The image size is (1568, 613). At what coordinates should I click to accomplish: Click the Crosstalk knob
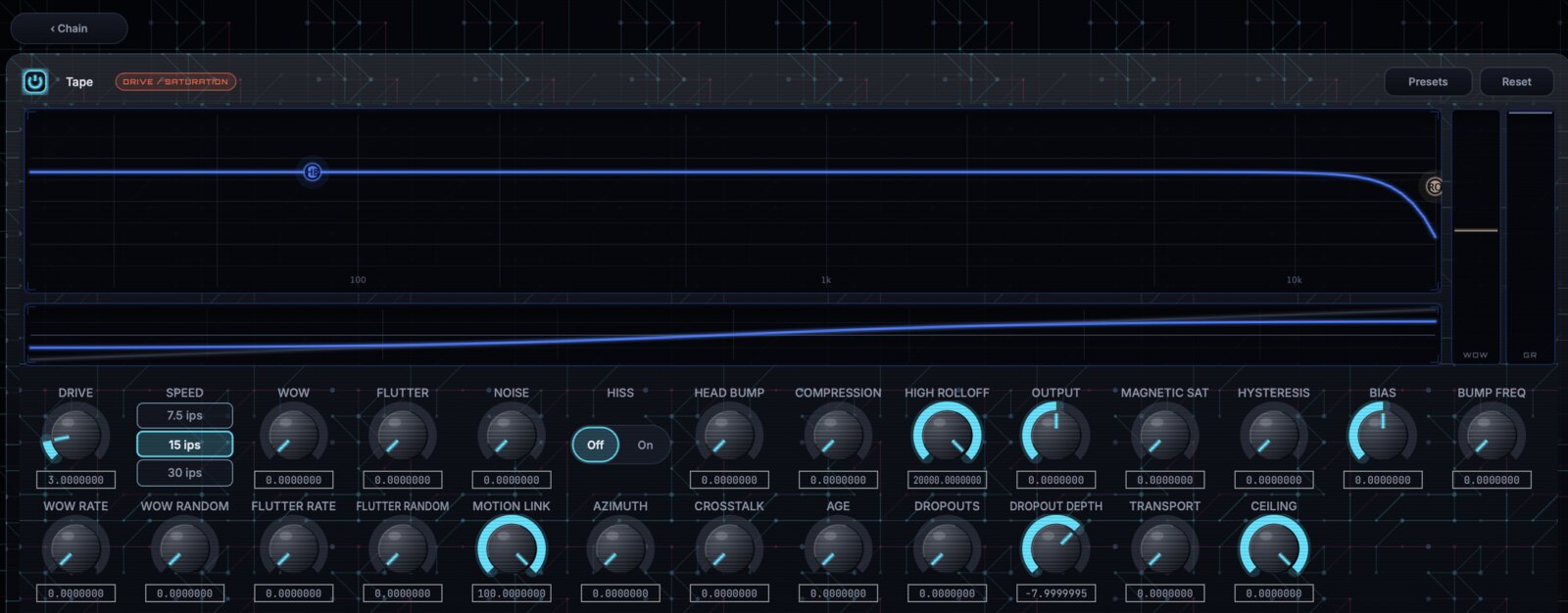pos(728,548)
